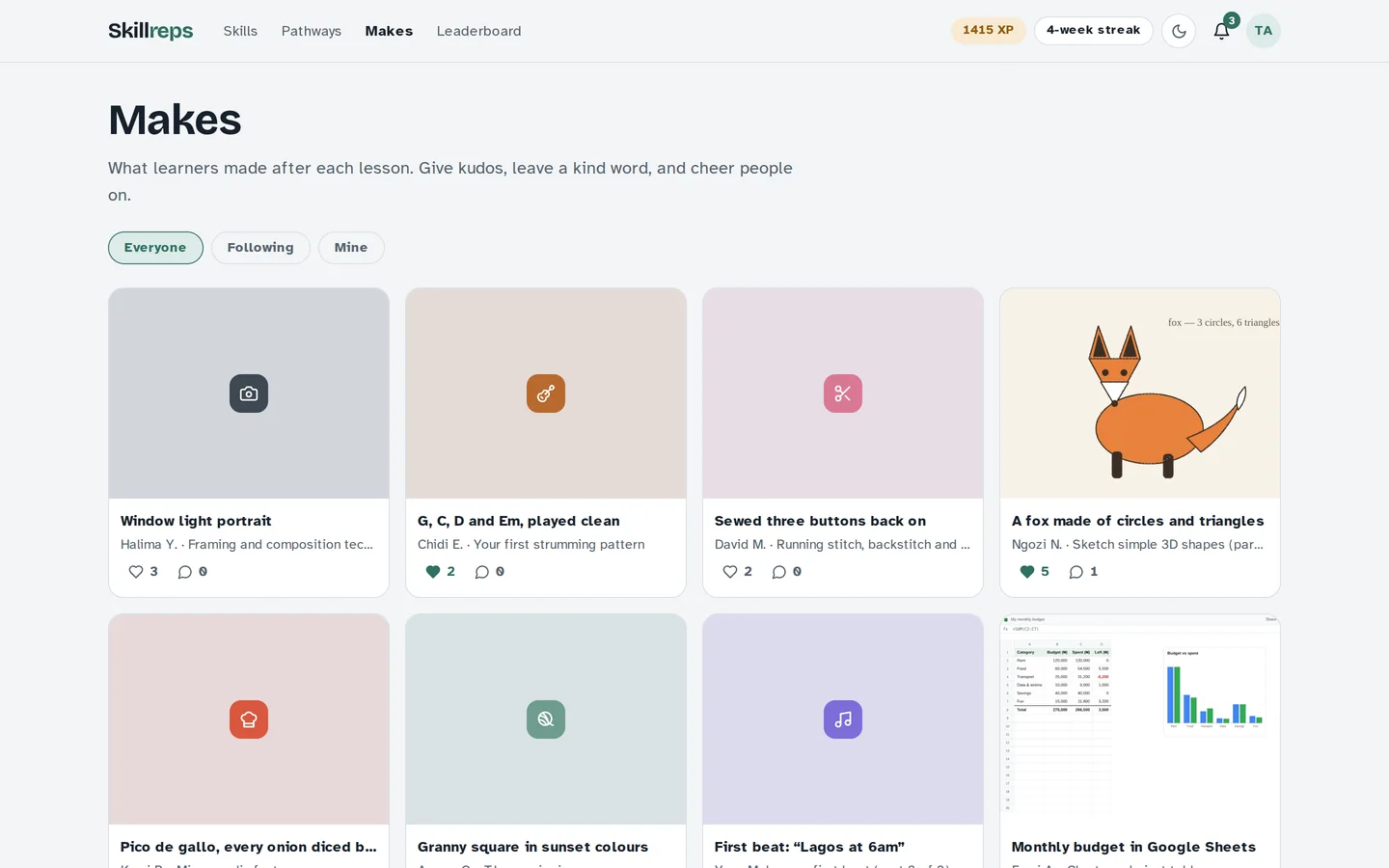Open 'Window light portrait' title

point(196,521)
